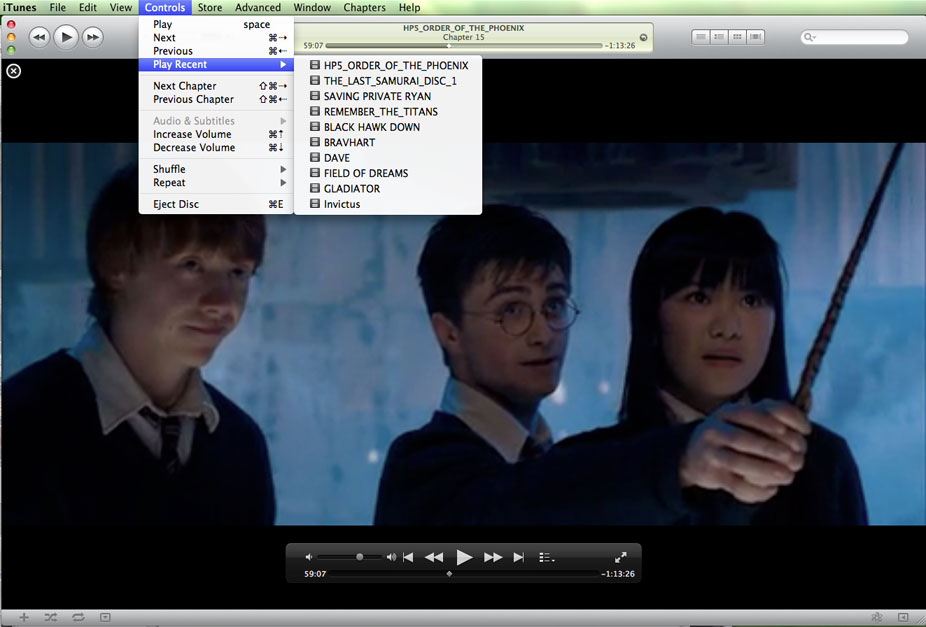Play BRAVHART from recent list
The height and width of the screenshot is (627, 926).
click(388, 142)
